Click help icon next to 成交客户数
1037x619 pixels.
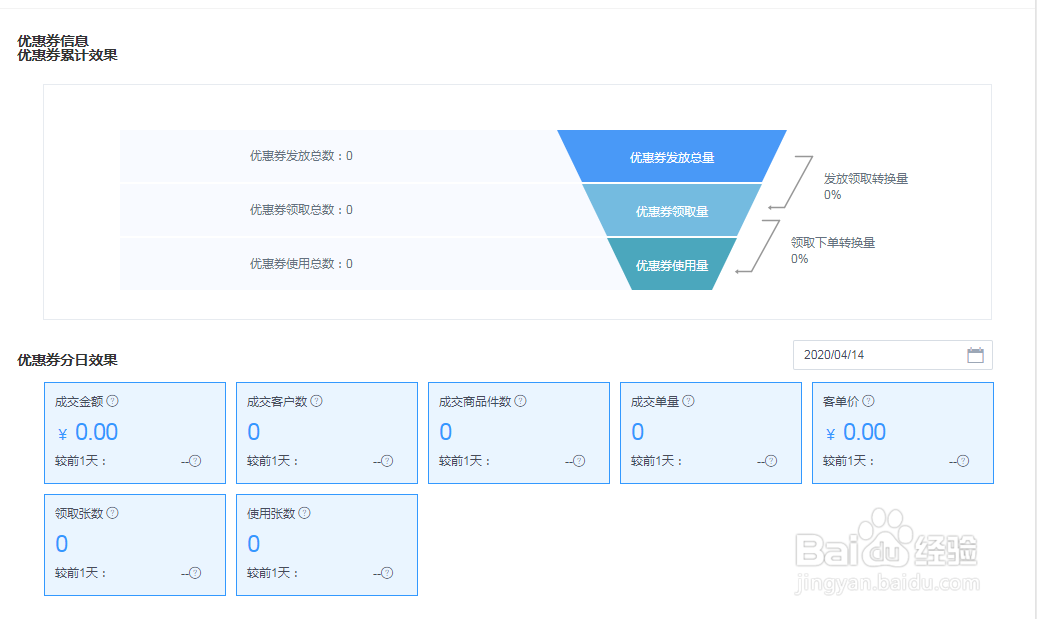click(x=316, y=401)
